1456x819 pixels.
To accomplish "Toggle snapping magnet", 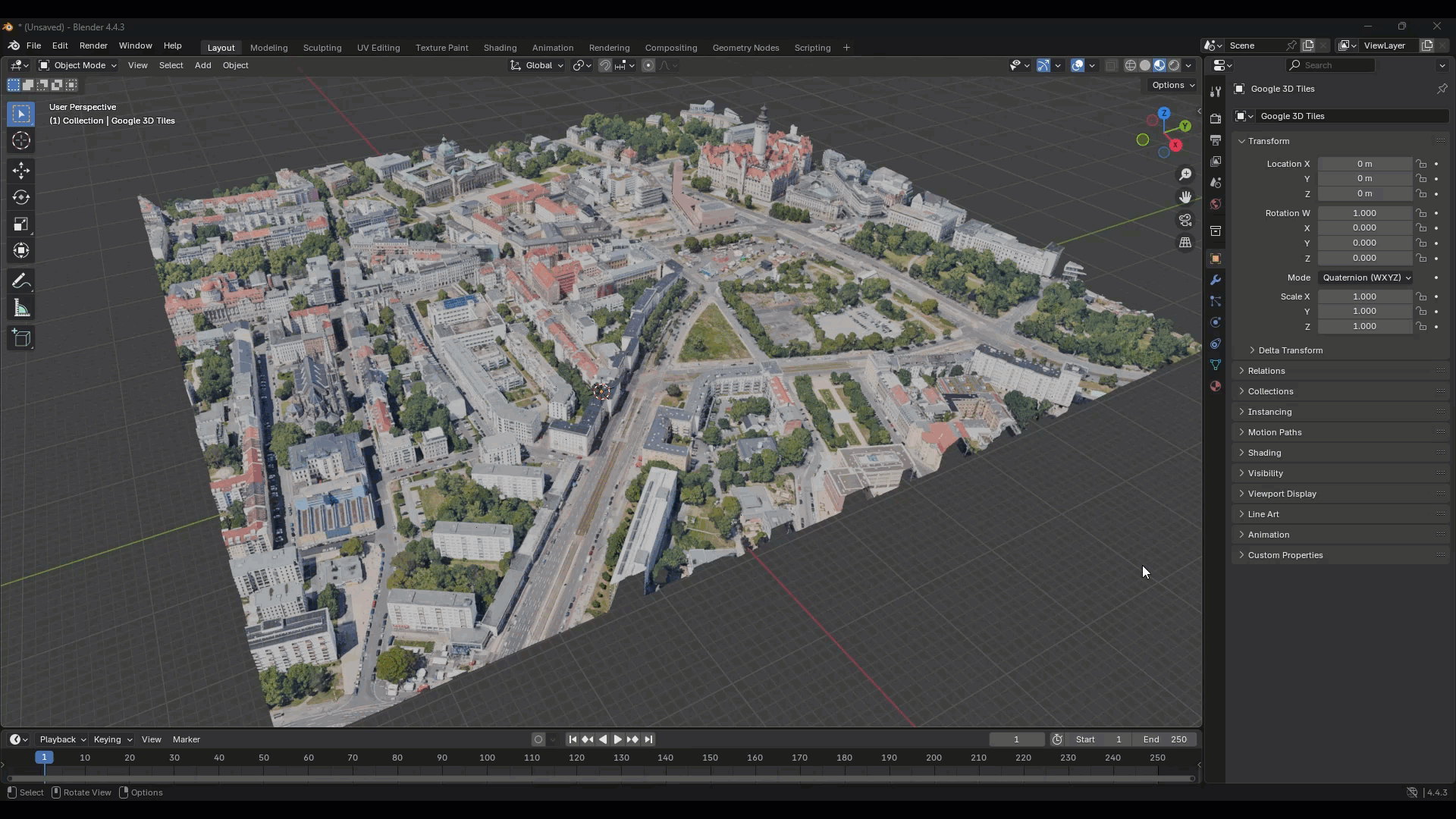I will coord(604,65).
